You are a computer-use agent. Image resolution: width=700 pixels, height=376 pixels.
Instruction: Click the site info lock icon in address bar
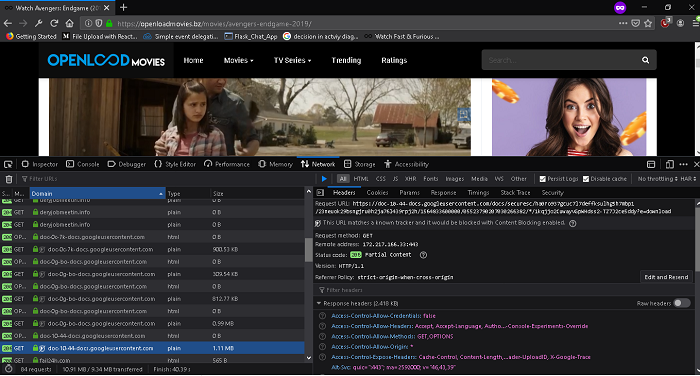pos(109,23)
